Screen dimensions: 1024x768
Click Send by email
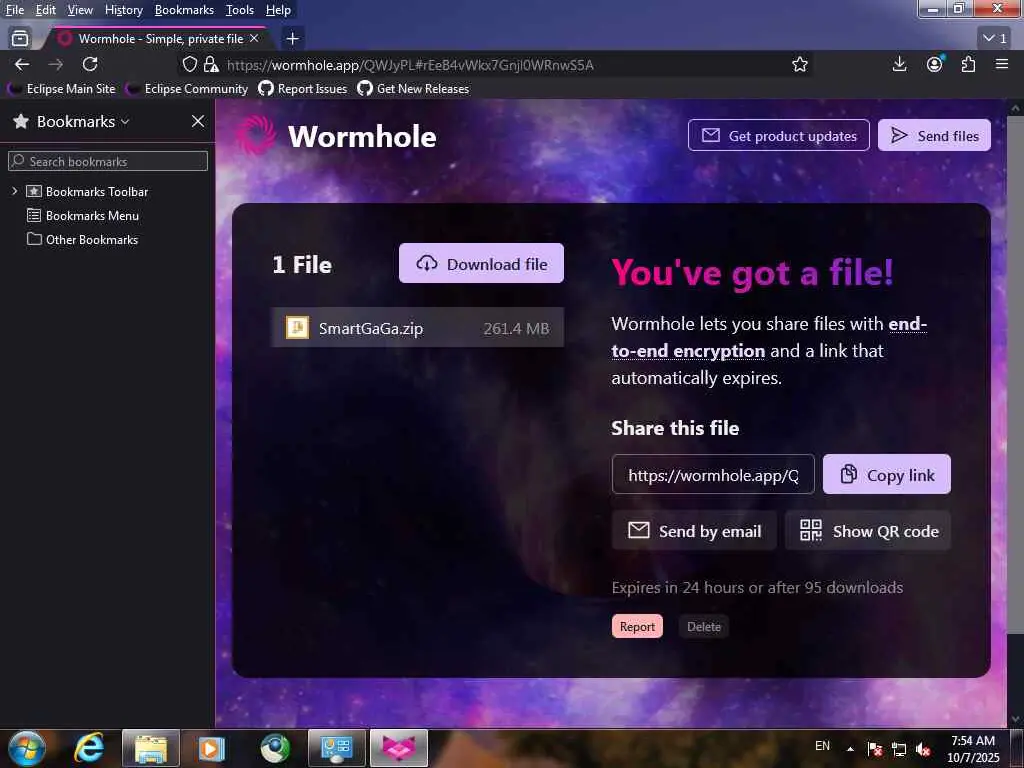[694, 530]
